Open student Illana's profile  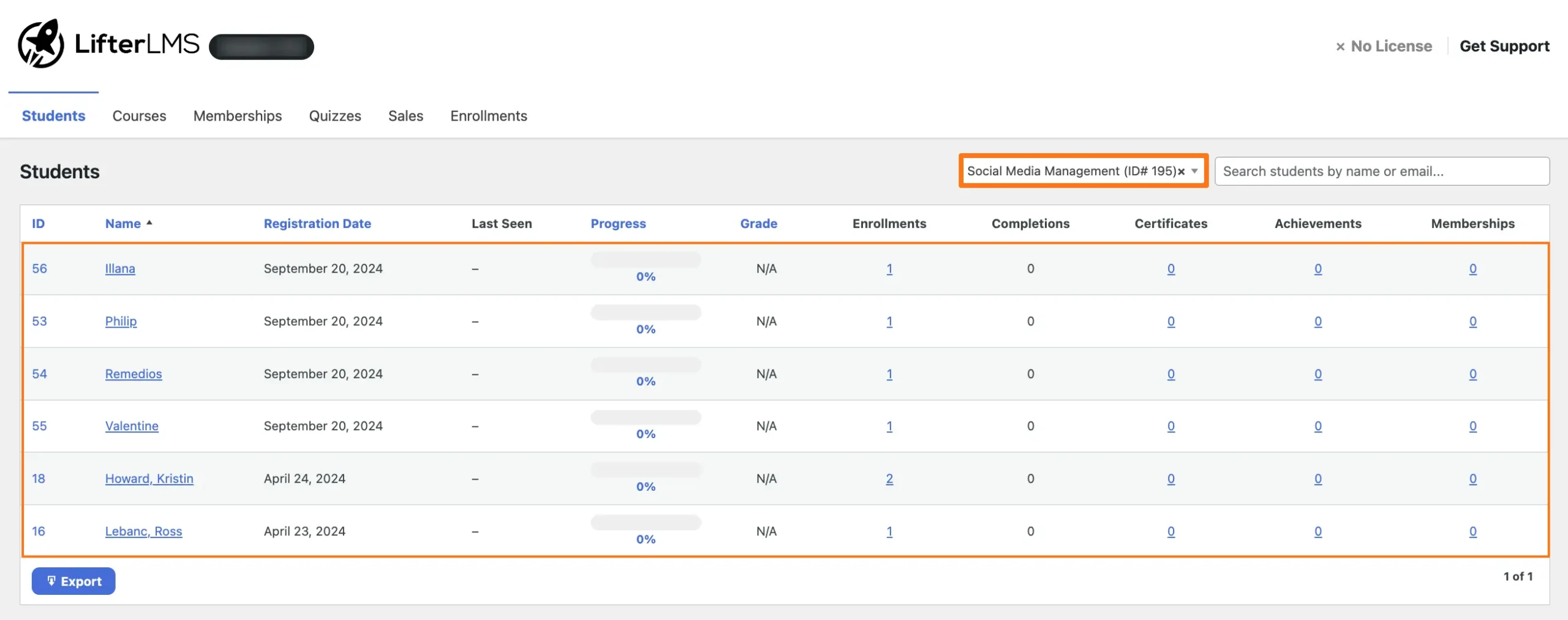coord(120,268)
